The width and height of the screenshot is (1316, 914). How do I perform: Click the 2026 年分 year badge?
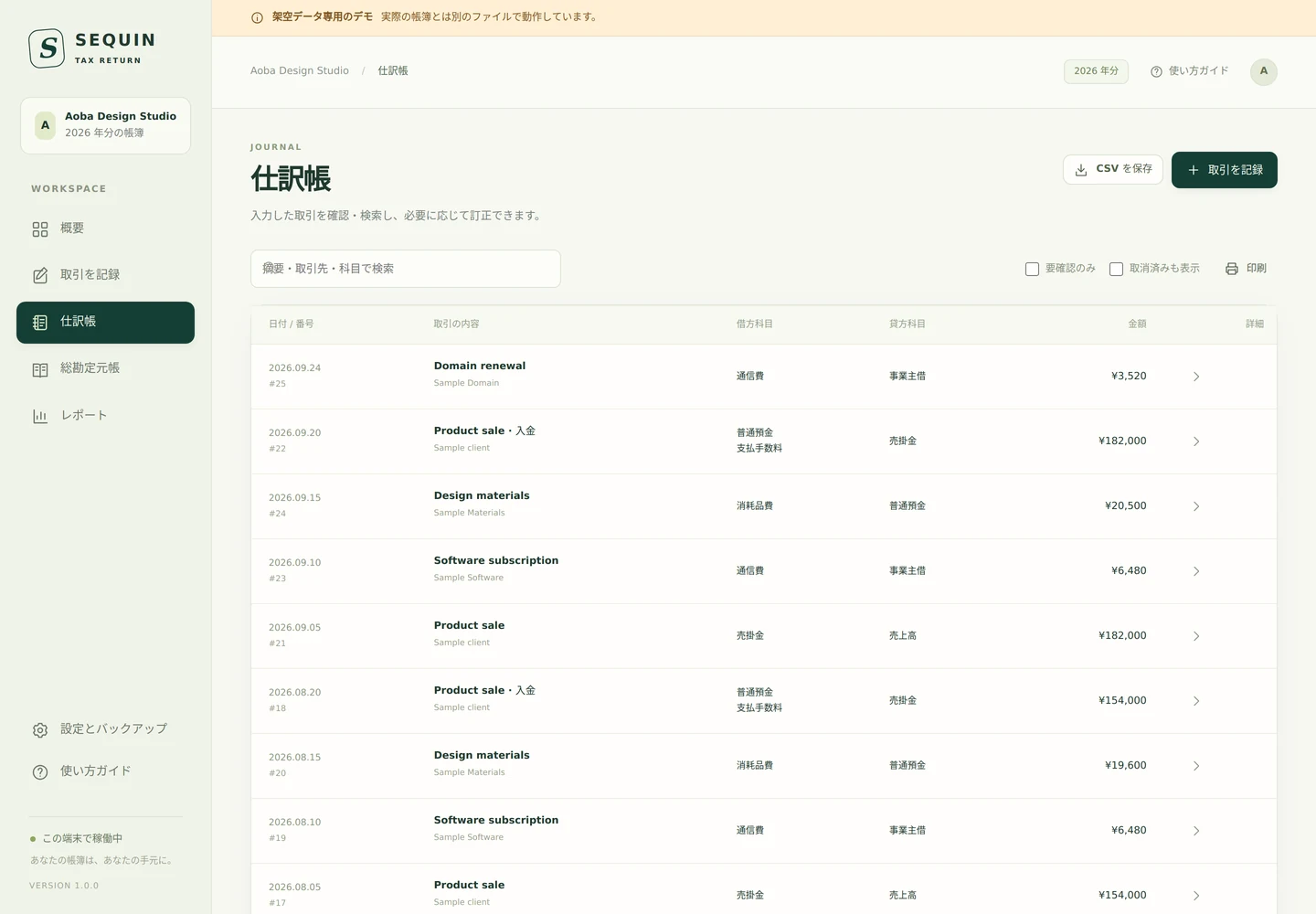pos(1096,71)
